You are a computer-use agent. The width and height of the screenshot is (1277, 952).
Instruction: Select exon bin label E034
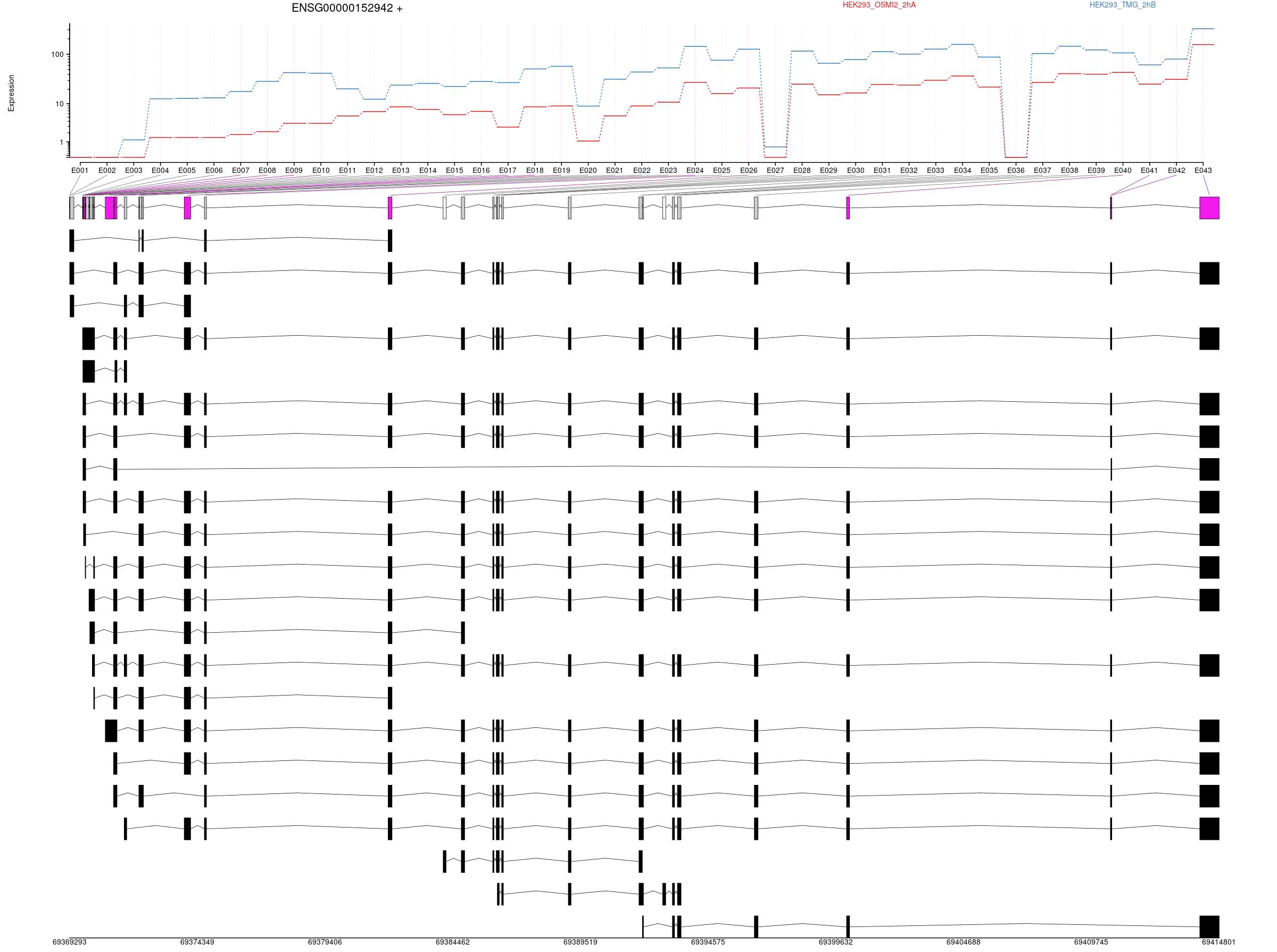[x=963, y=171]
